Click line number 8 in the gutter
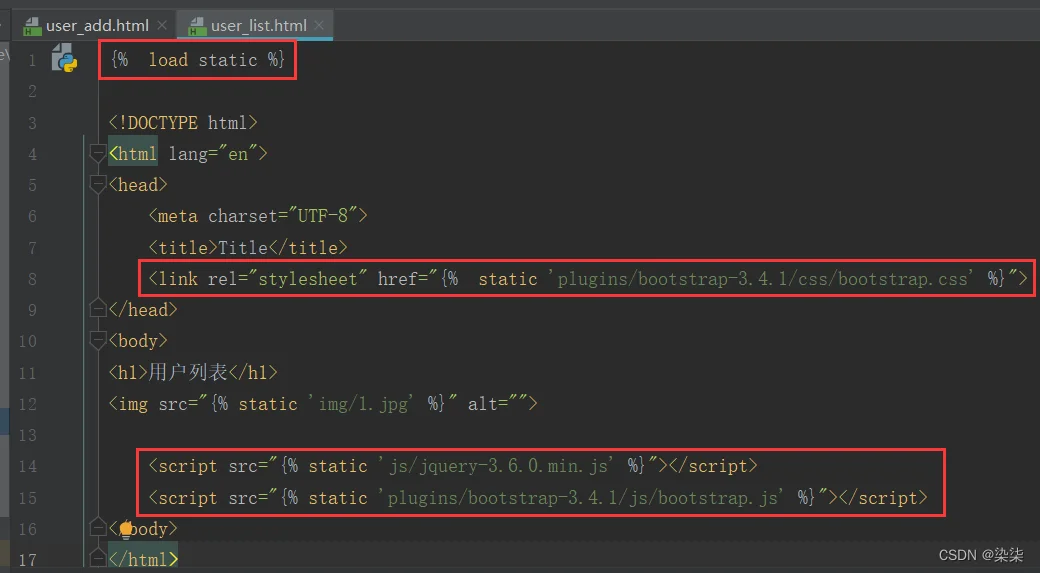Viewport: 1040px width, 573px height. (32, 279)
